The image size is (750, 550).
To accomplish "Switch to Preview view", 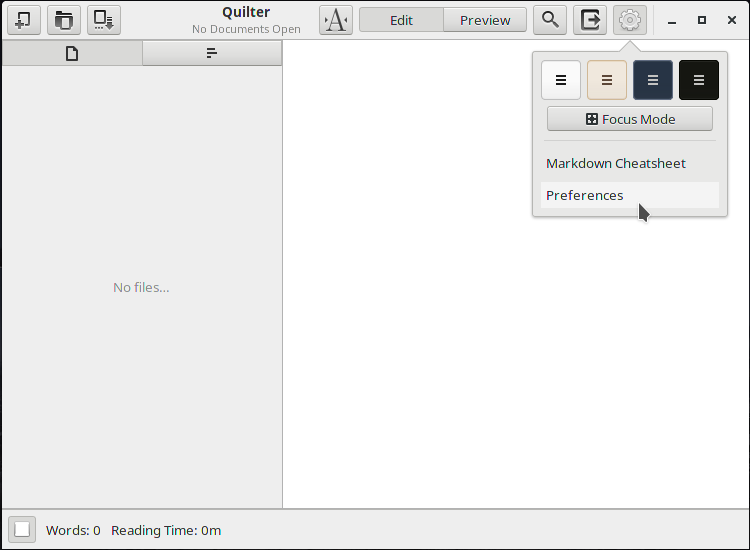I will pyautogui.click(x=485, y=20).
